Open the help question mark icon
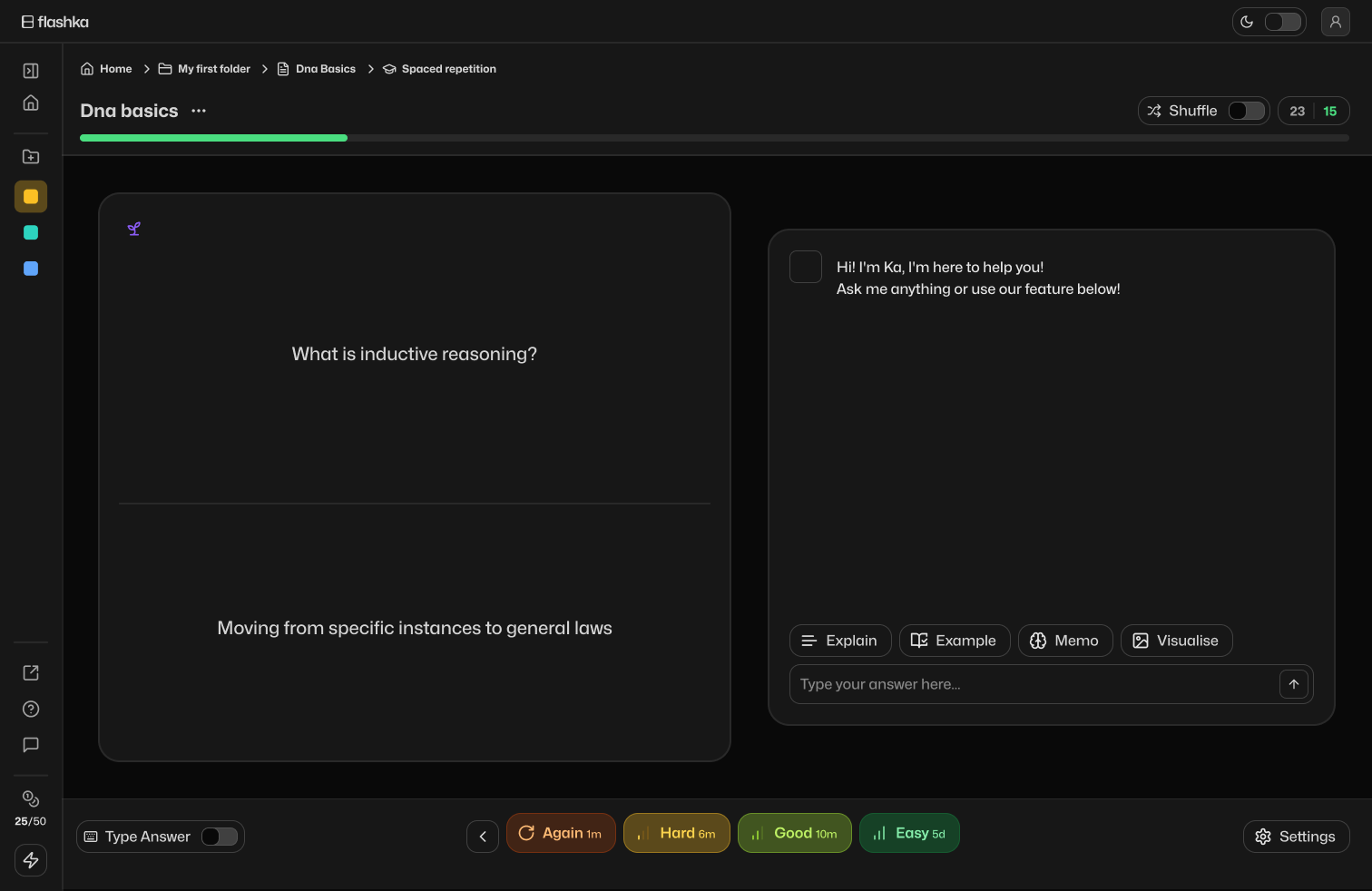Screen dimensions: 1372x891 coord(30,709)
